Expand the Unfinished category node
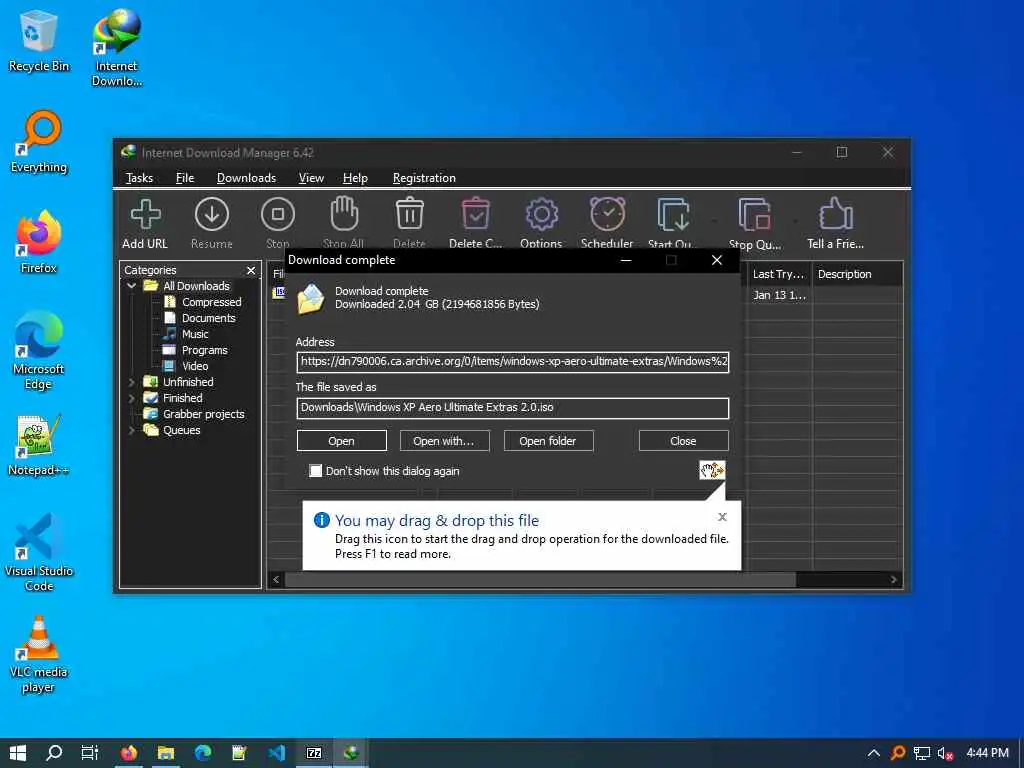This screenshot has width=1024, height=768. pos(131,382)
